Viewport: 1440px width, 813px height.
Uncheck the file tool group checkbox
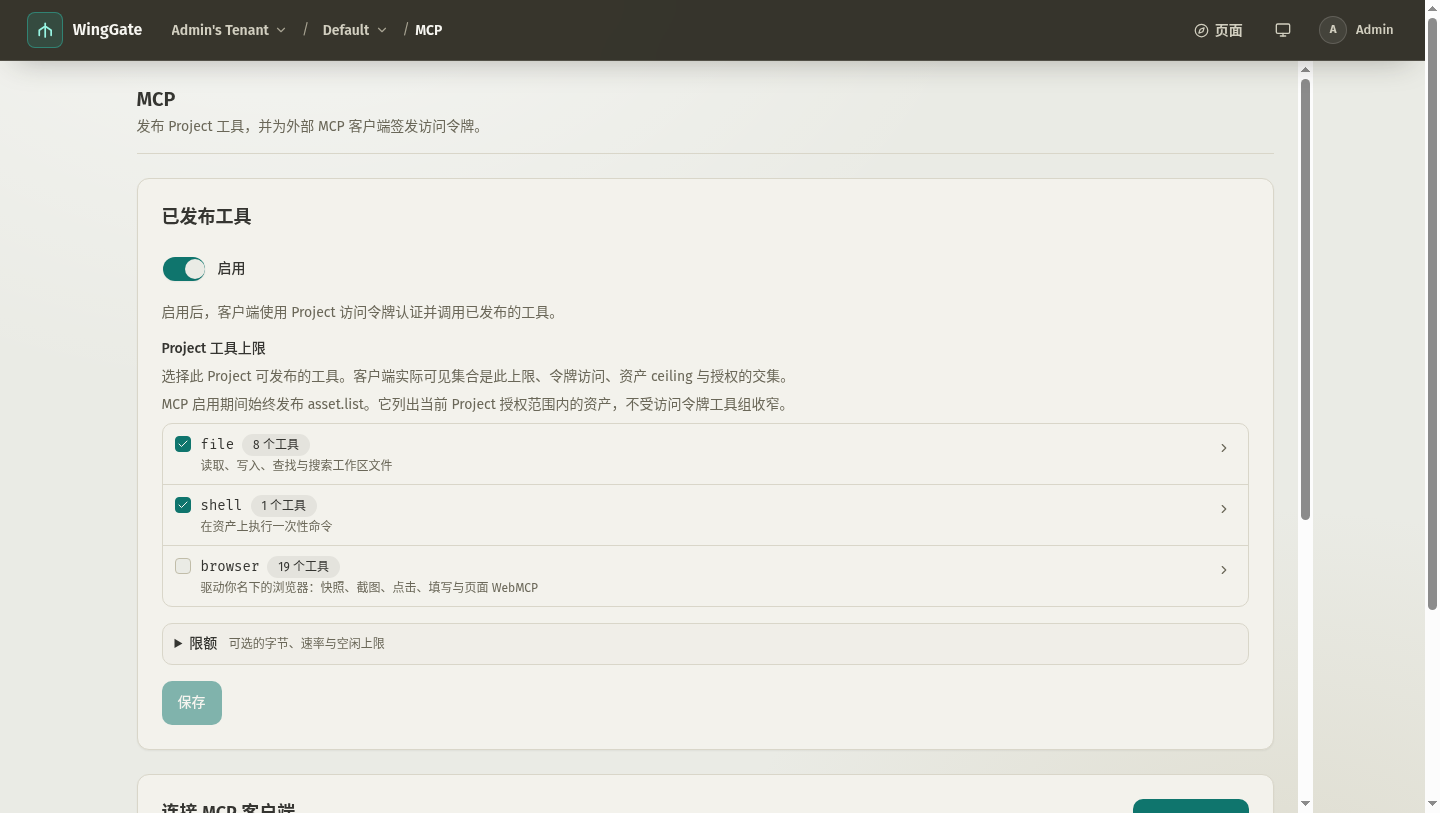183,444
